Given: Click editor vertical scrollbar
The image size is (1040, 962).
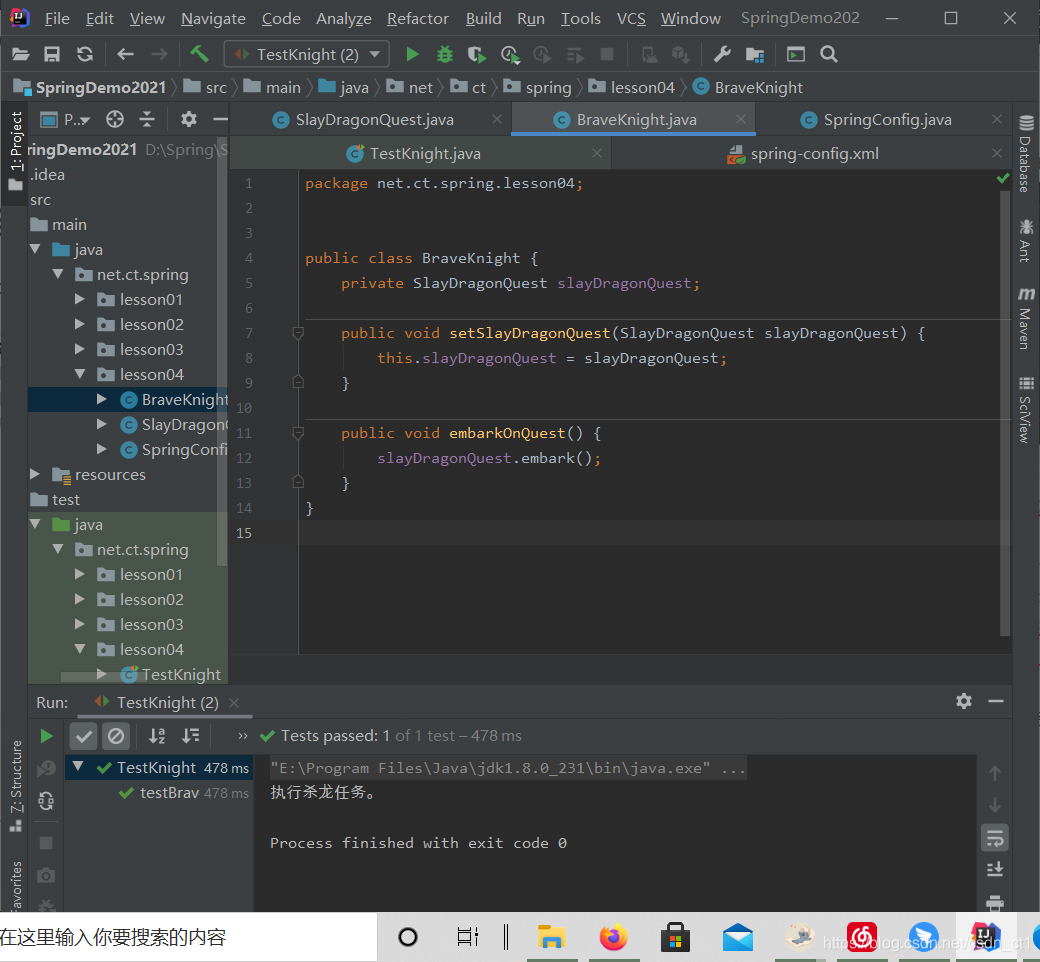Looking at the screenshot, I should click(1005, 411).
